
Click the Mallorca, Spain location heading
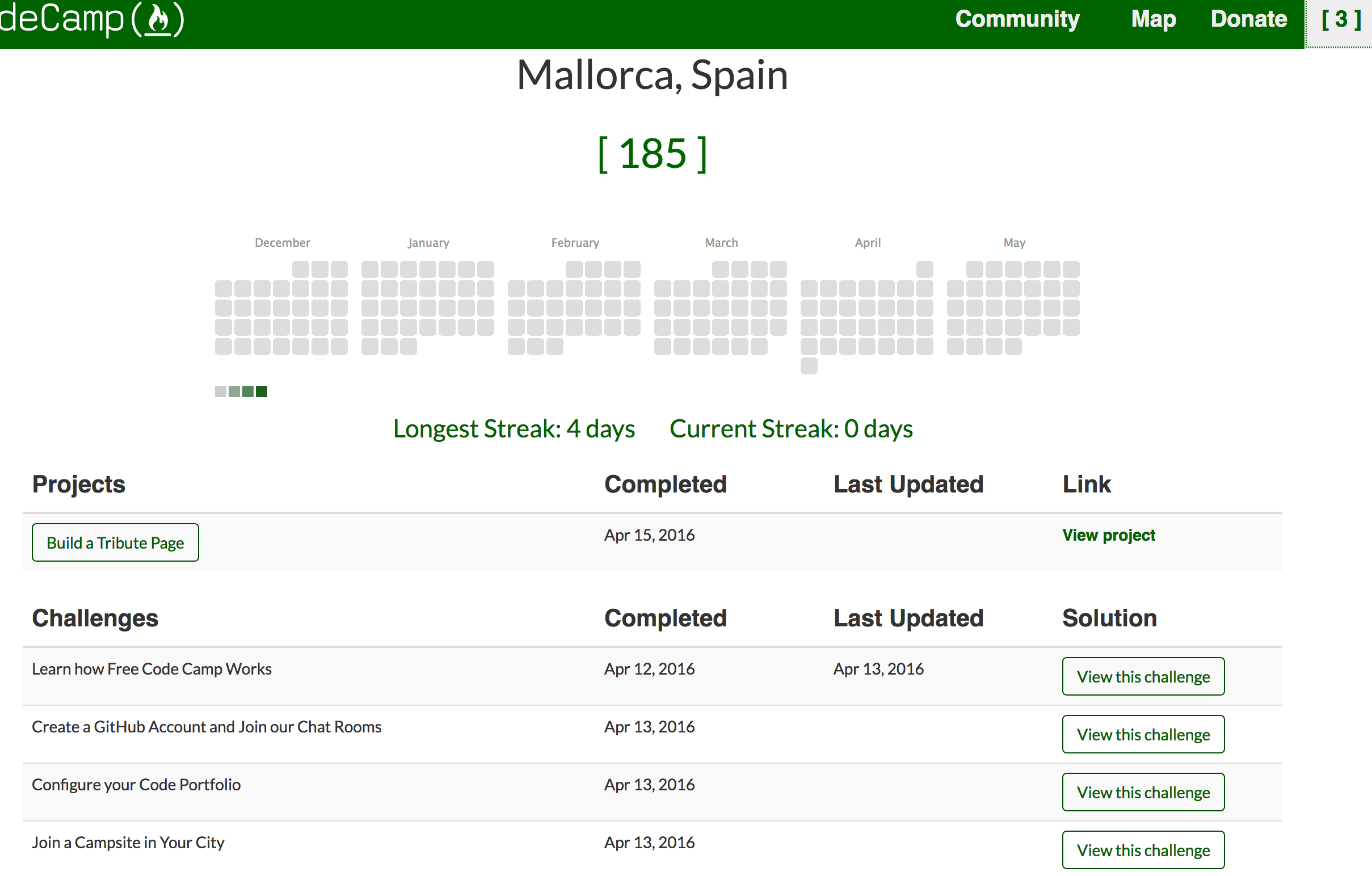[x=653, y=75]
